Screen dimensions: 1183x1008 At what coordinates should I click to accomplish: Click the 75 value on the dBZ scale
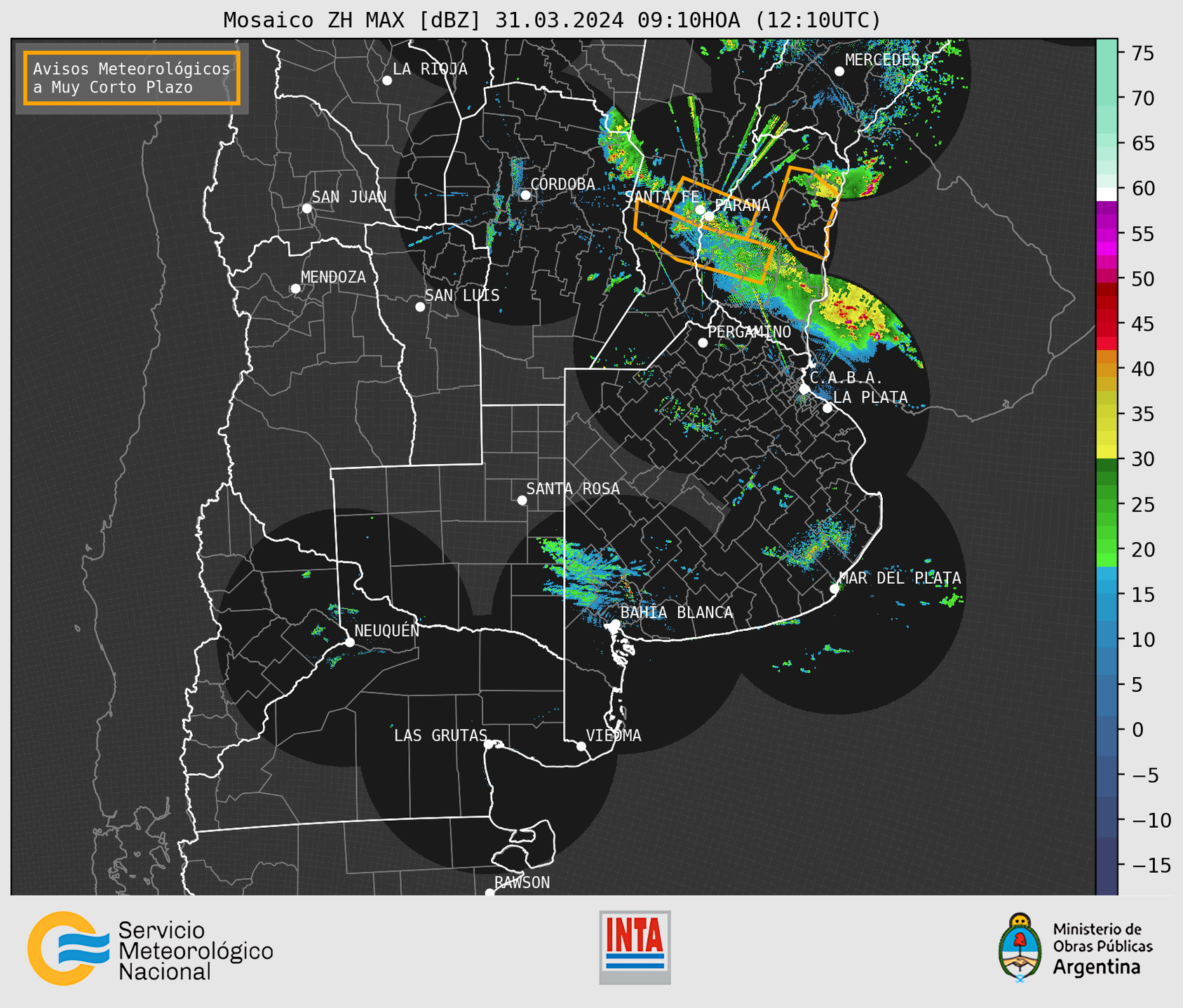(1143, 53)
